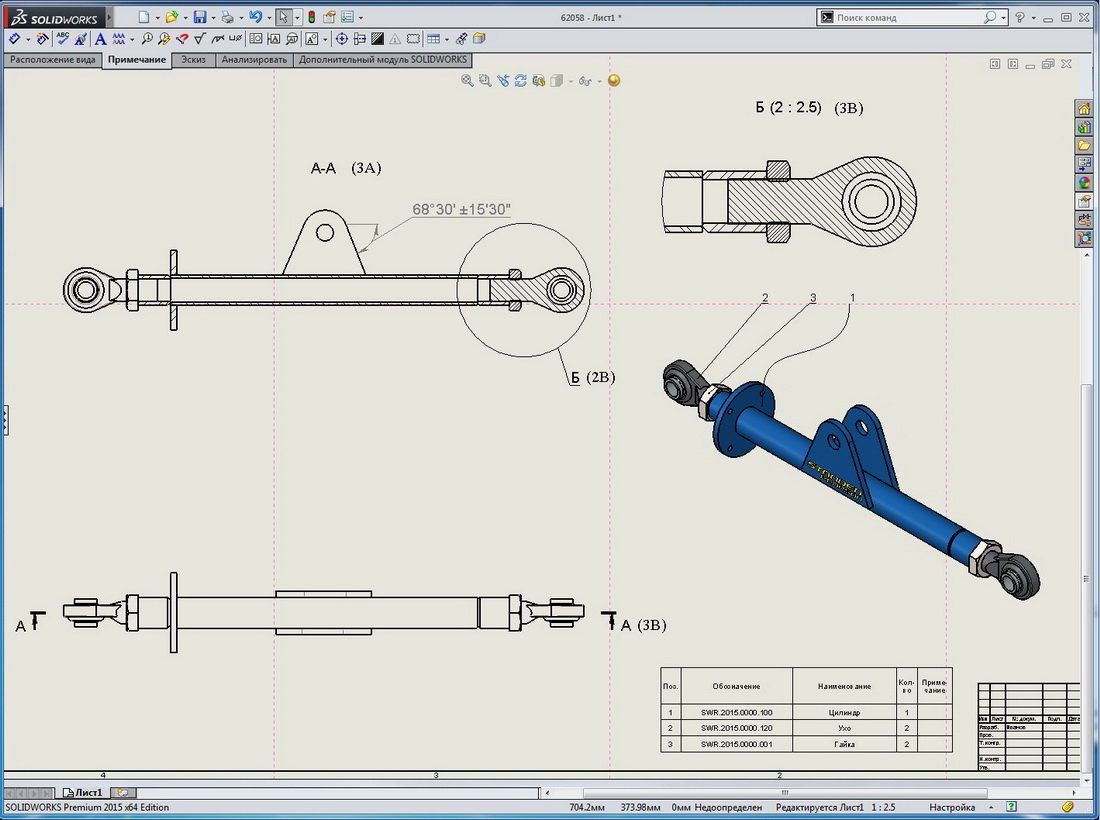This screenshot has height=820, width=1100.
Task: Select the Лист1 sheet tab
Action: click(83, 793)
